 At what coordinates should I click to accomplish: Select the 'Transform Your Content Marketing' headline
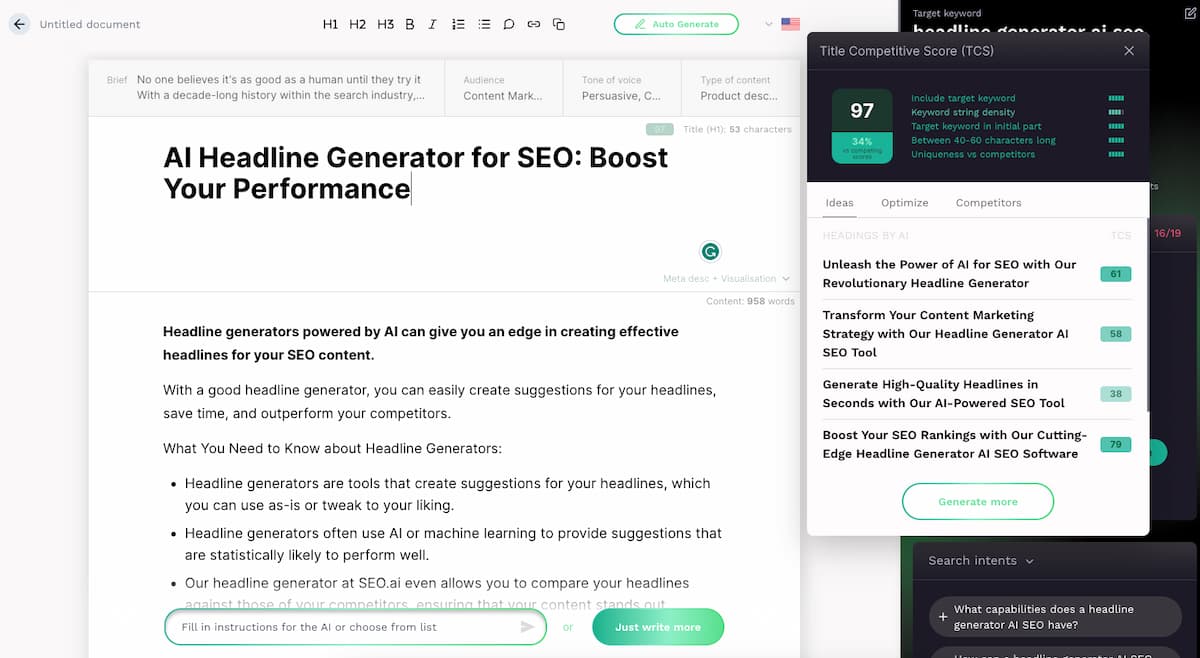[946, 334]
